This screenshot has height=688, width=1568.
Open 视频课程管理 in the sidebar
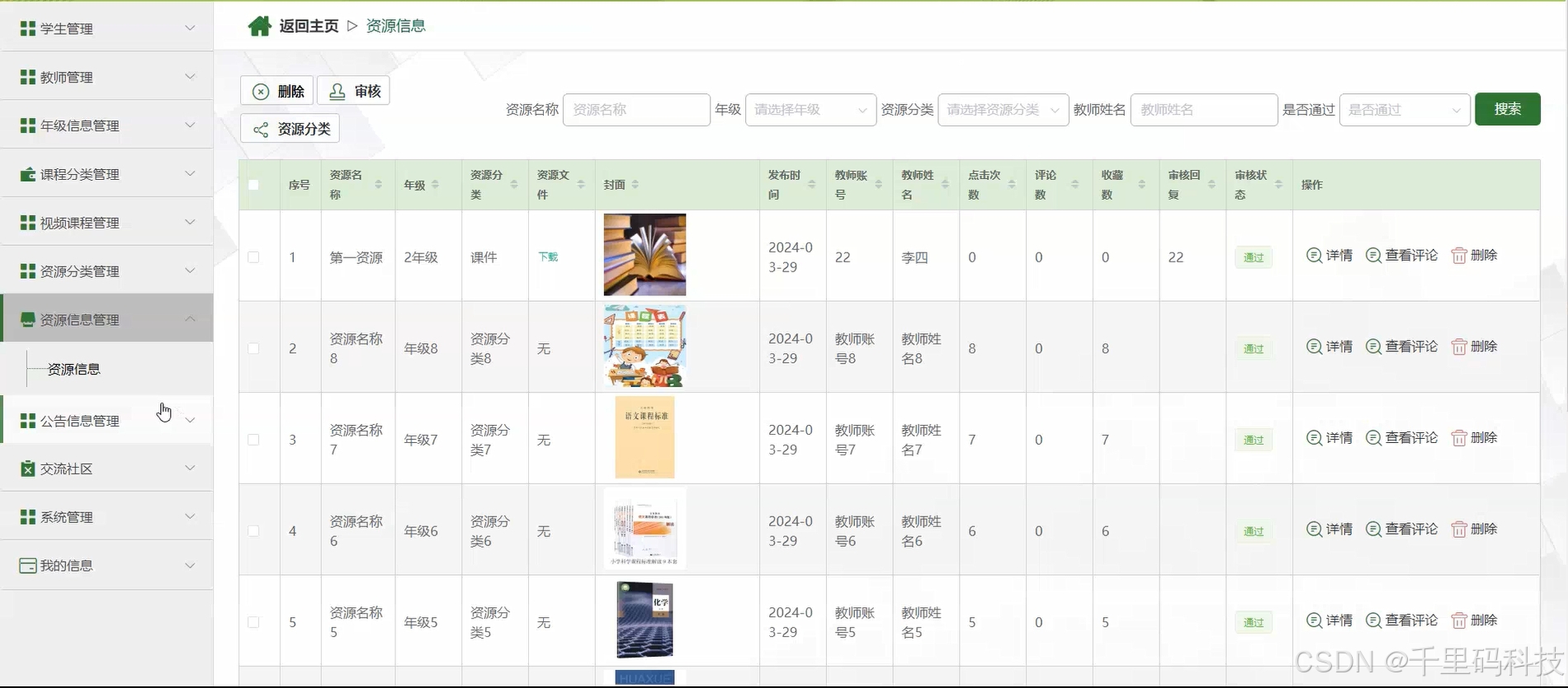[106, 223]
